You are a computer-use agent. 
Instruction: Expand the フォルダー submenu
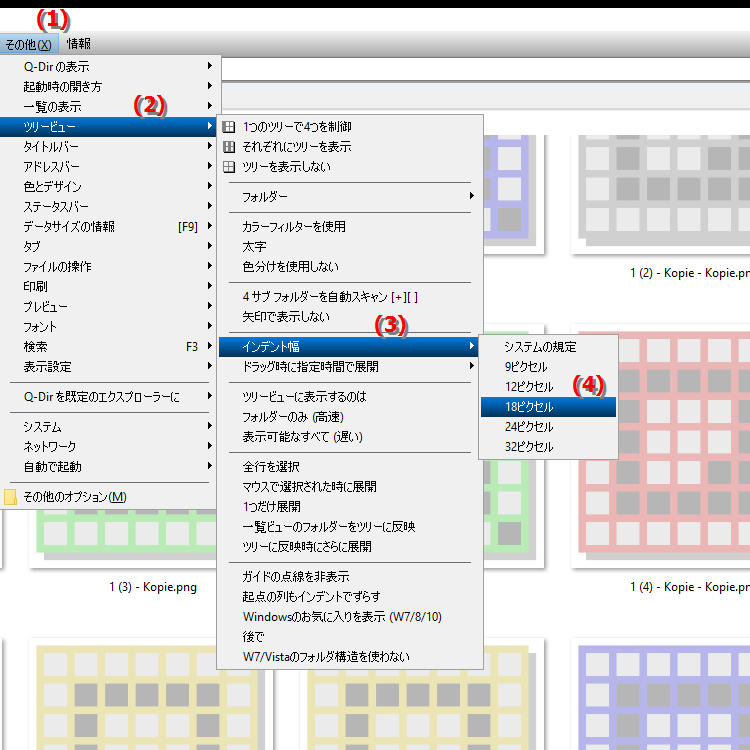point(350,197)
